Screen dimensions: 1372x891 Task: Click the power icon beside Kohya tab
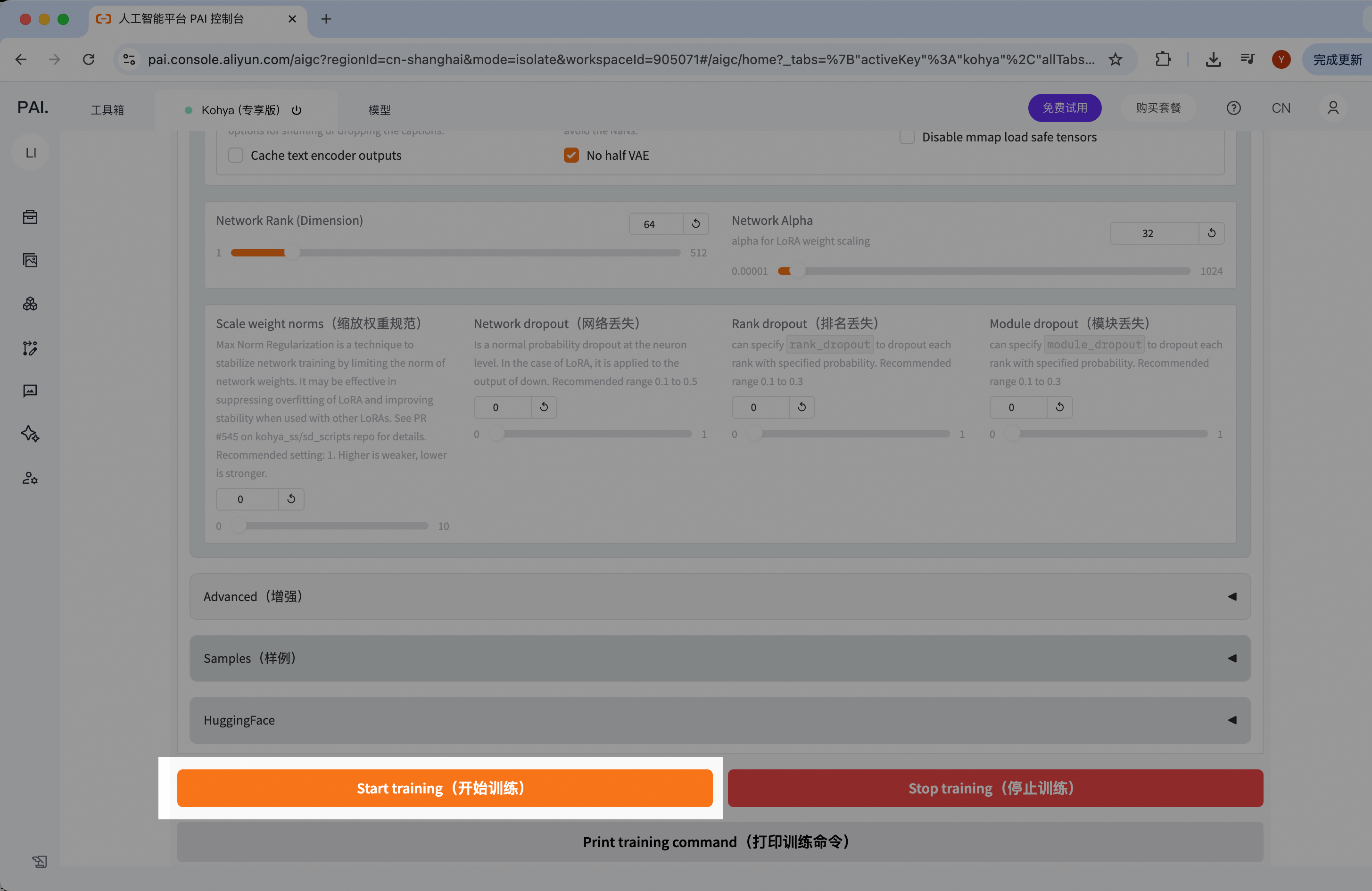click(296, 110)
